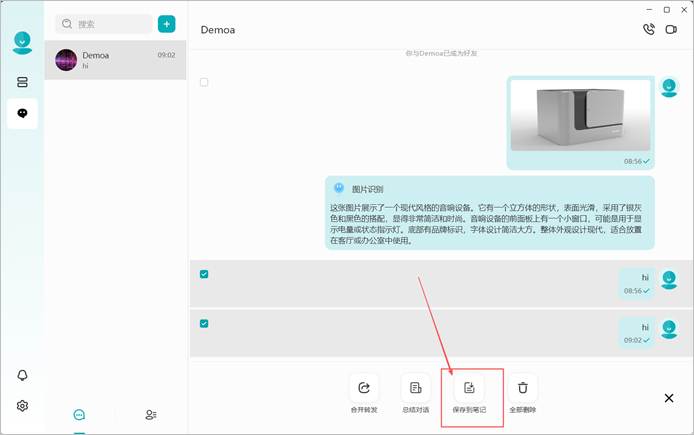The image size is (694, 435).
Task: Select the chat bubble icon in sidebar
Action: coord(22,113)
